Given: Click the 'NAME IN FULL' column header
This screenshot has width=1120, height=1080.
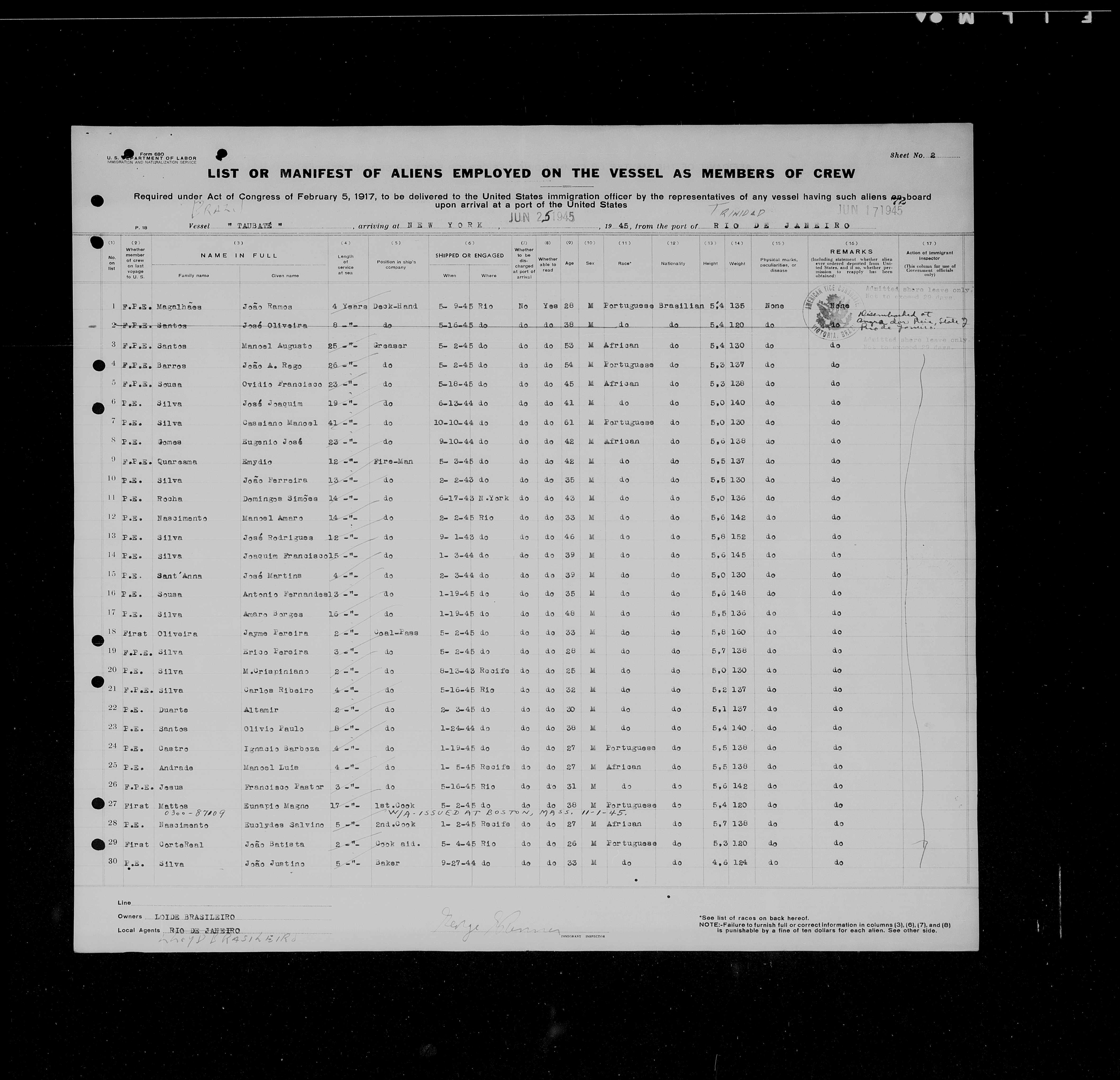Looking at the screenshot, I should (x=239, y=256).
